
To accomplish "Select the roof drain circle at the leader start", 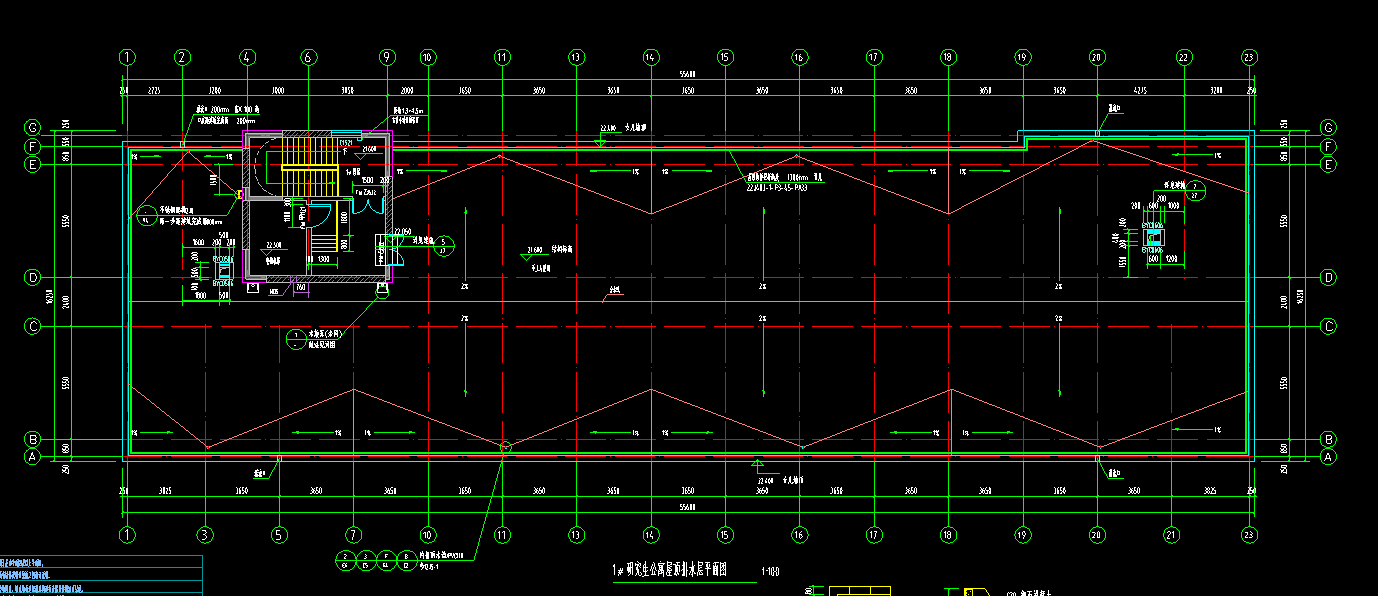I will [x=506, y=447].
